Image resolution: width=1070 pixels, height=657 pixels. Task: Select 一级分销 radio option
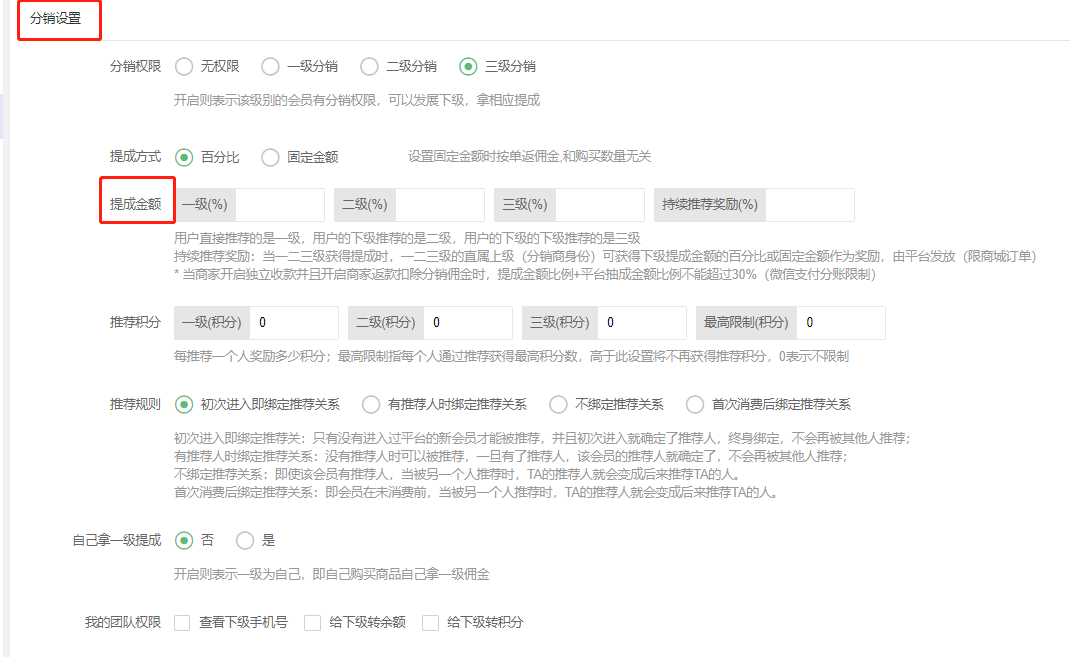point(270,67)
